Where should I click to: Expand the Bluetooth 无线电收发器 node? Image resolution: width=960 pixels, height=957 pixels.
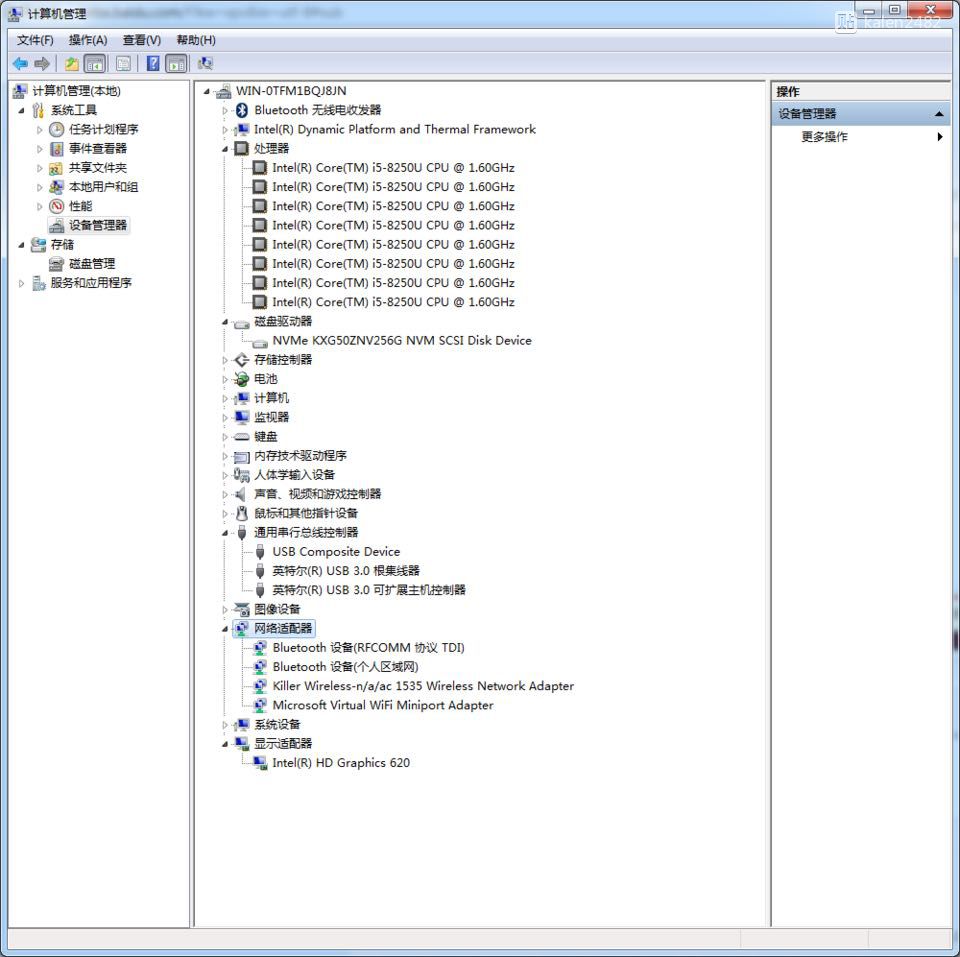click(225, 111)
